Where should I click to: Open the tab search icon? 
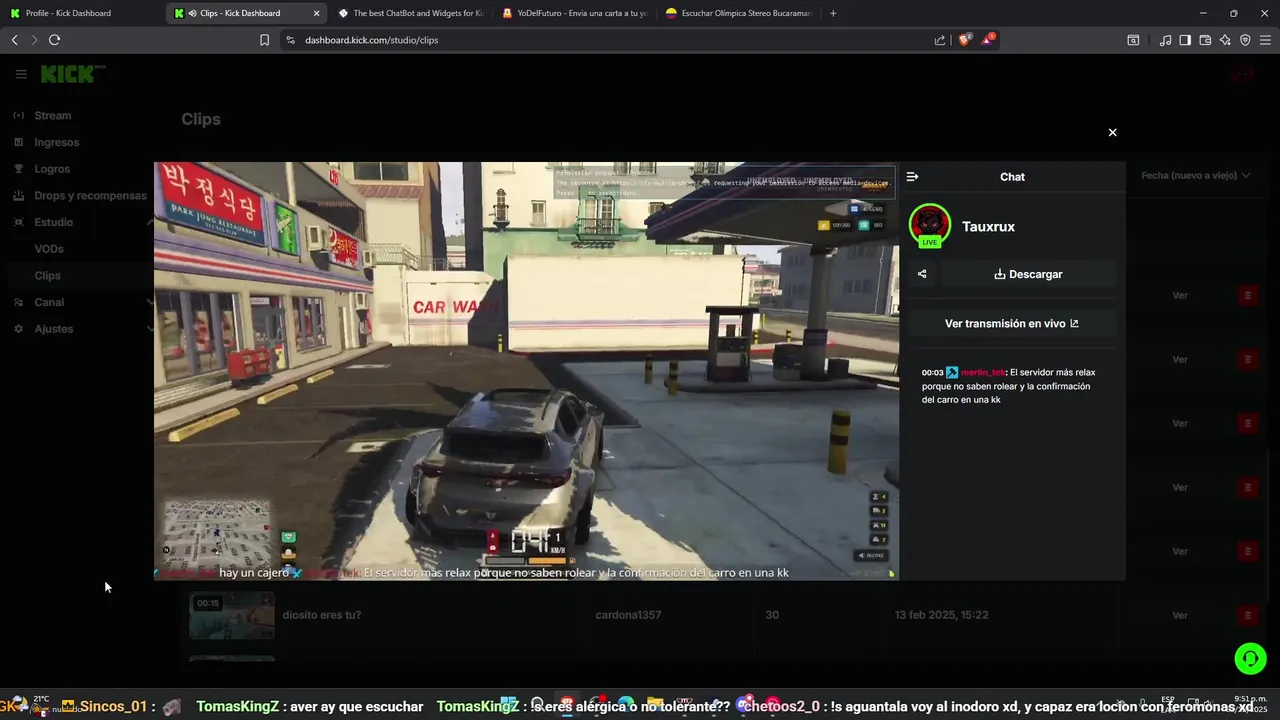click(1133, 40)
